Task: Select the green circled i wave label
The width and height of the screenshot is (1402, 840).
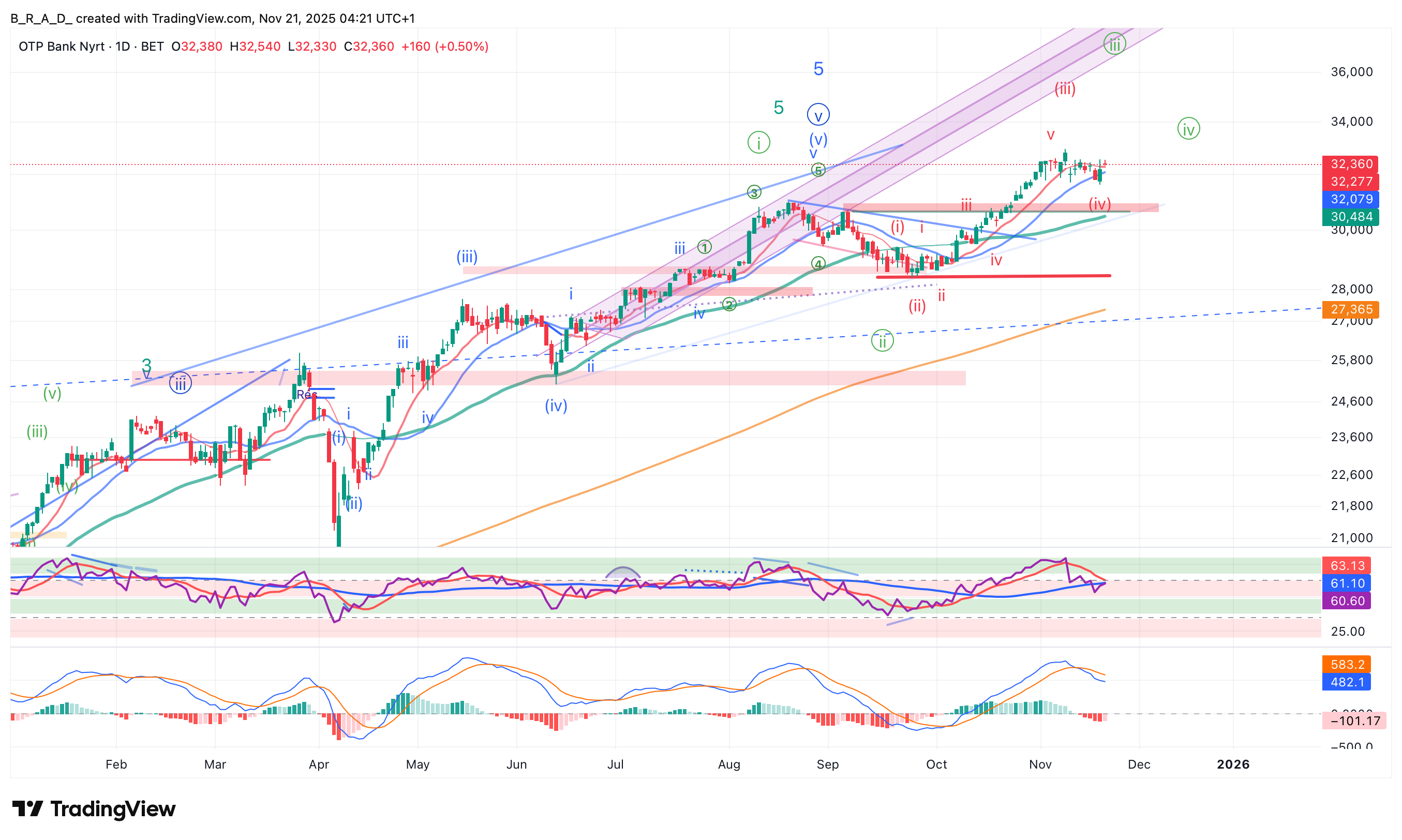Action: click(x=758, y=142)
